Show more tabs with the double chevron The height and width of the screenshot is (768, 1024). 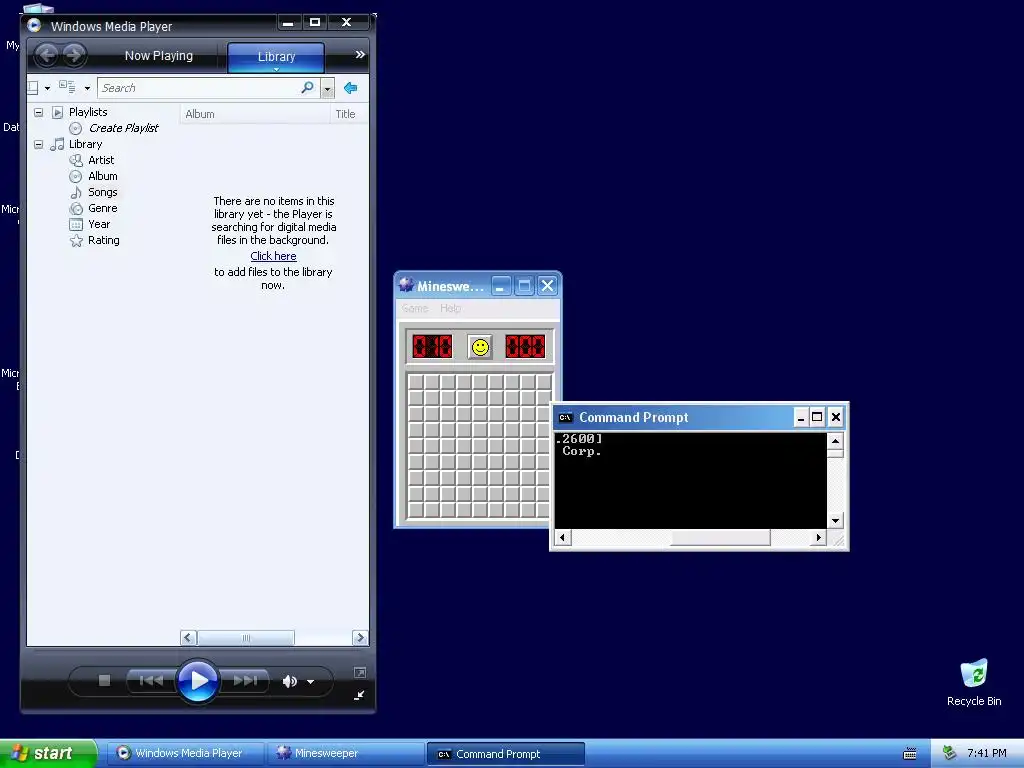360,55
